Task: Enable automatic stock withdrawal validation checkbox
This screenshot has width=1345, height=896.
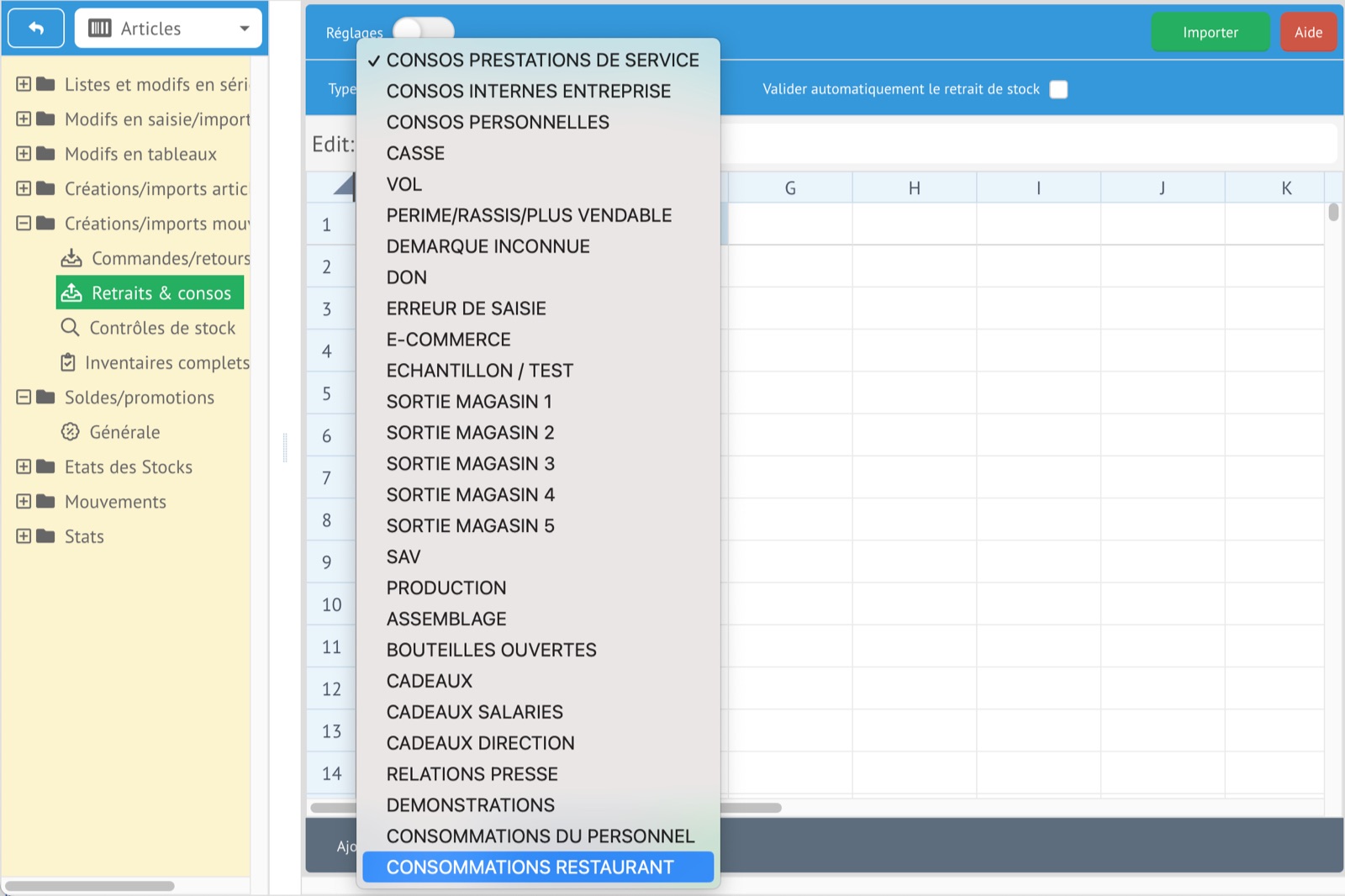Action: (1058, 89)
